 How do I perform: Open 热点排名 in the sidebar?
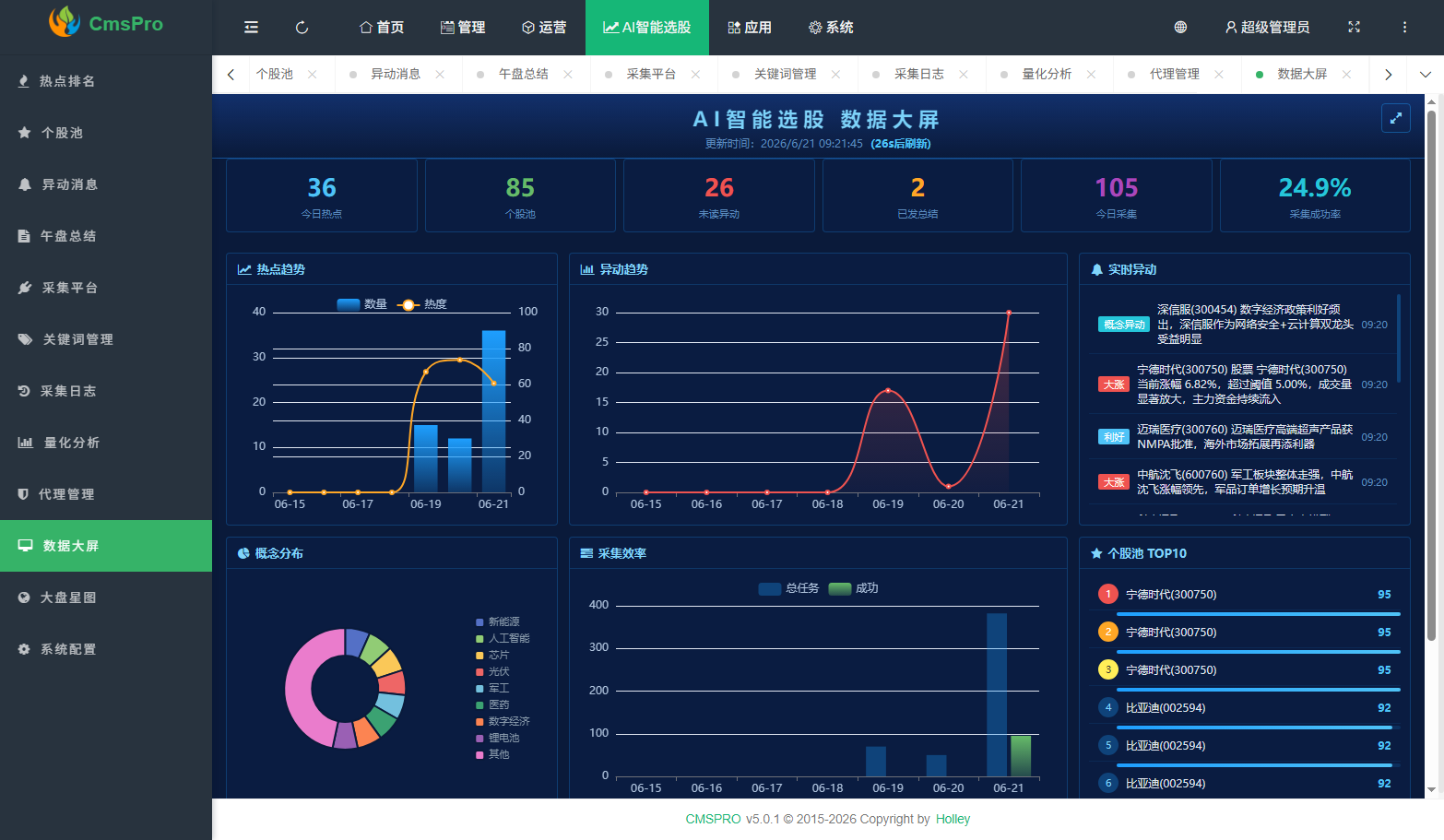tap(106, 81)
